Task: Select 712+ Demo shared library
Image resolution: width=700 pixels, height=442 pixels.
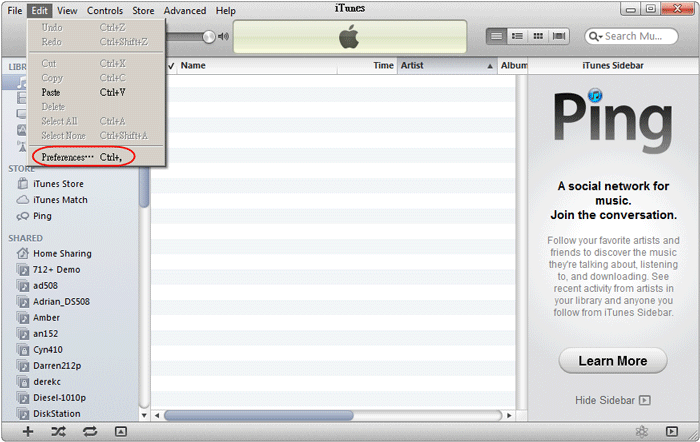Action: [x=56, y=270]
